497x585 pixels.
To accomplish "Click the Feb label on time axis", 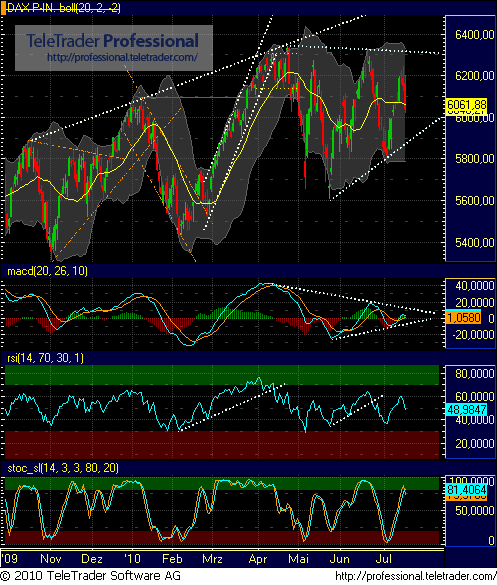I will point(172,559).
